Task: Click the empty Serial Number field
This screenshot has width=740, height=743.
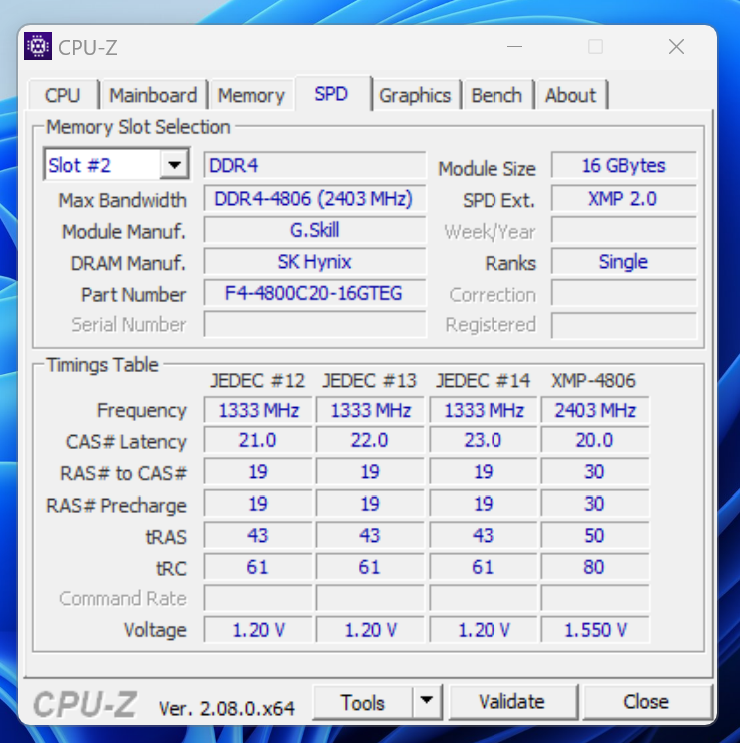Action: tap(315, 325)
